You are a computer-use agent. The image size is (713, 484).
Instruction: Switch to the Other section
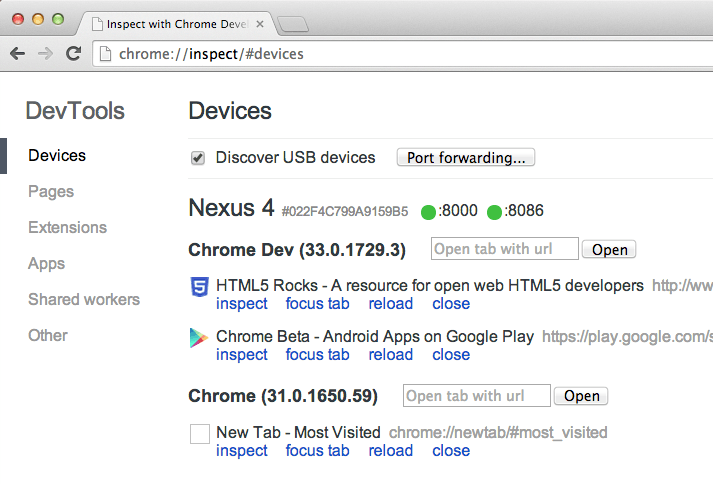pos(48,335)
